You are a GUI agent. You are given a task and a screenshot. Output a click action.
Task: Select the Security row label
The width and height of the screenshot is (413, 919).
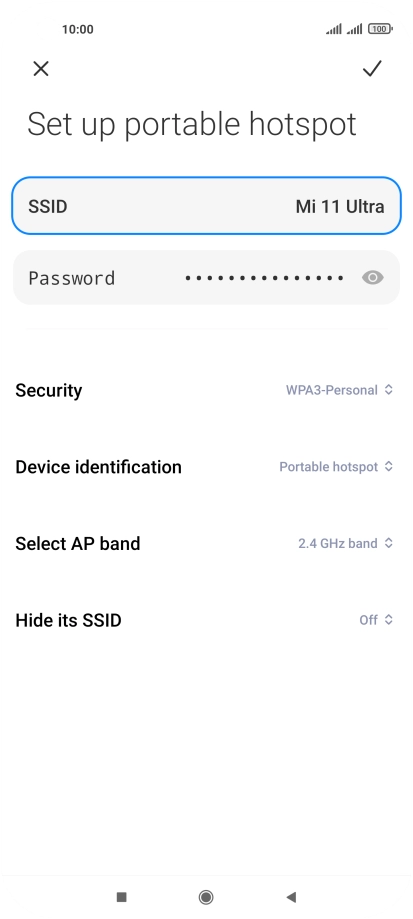point(49,390)
